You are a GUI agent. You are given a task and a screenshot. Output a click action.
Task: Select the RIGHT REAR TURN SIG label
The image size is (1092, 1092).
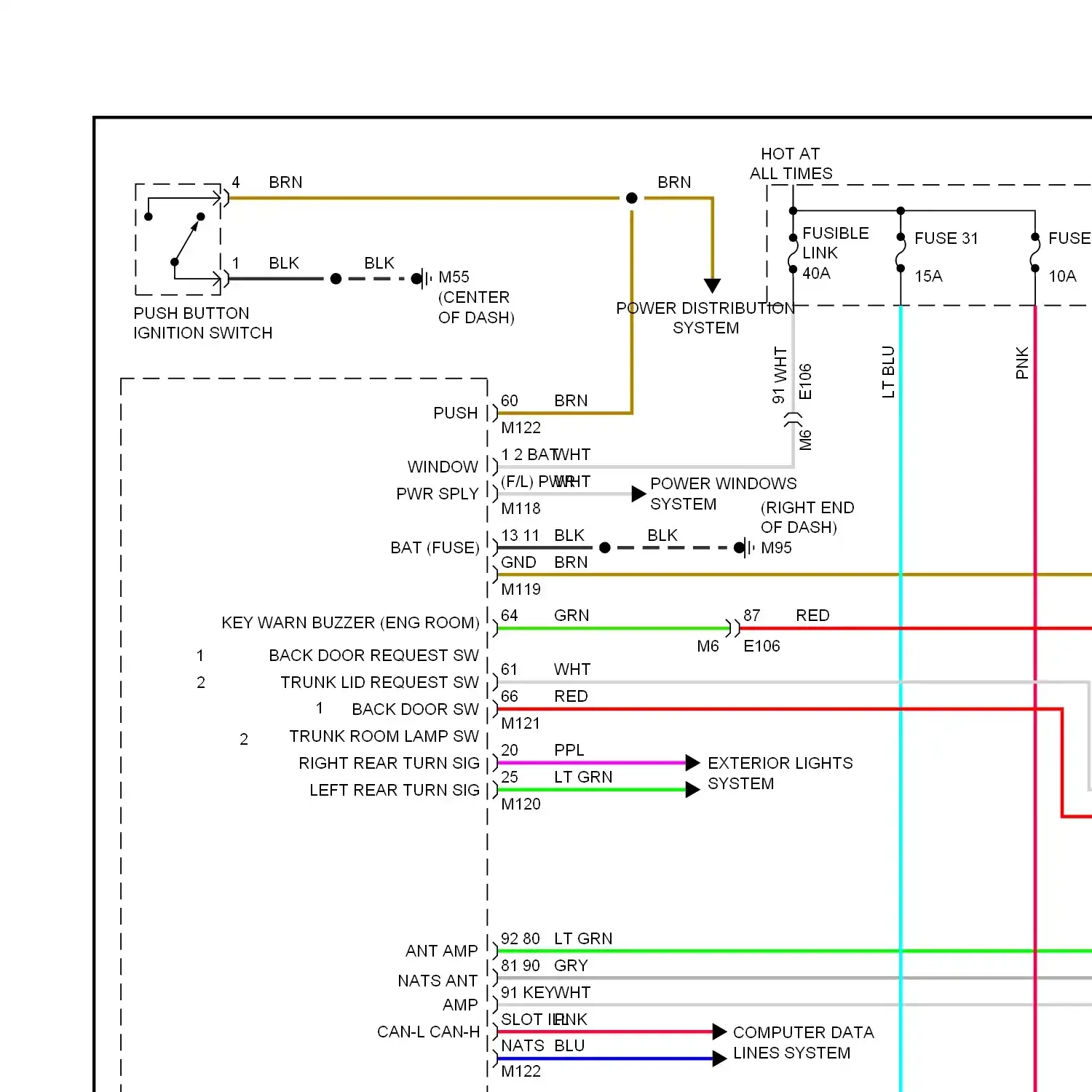click(x=389, y=764)
